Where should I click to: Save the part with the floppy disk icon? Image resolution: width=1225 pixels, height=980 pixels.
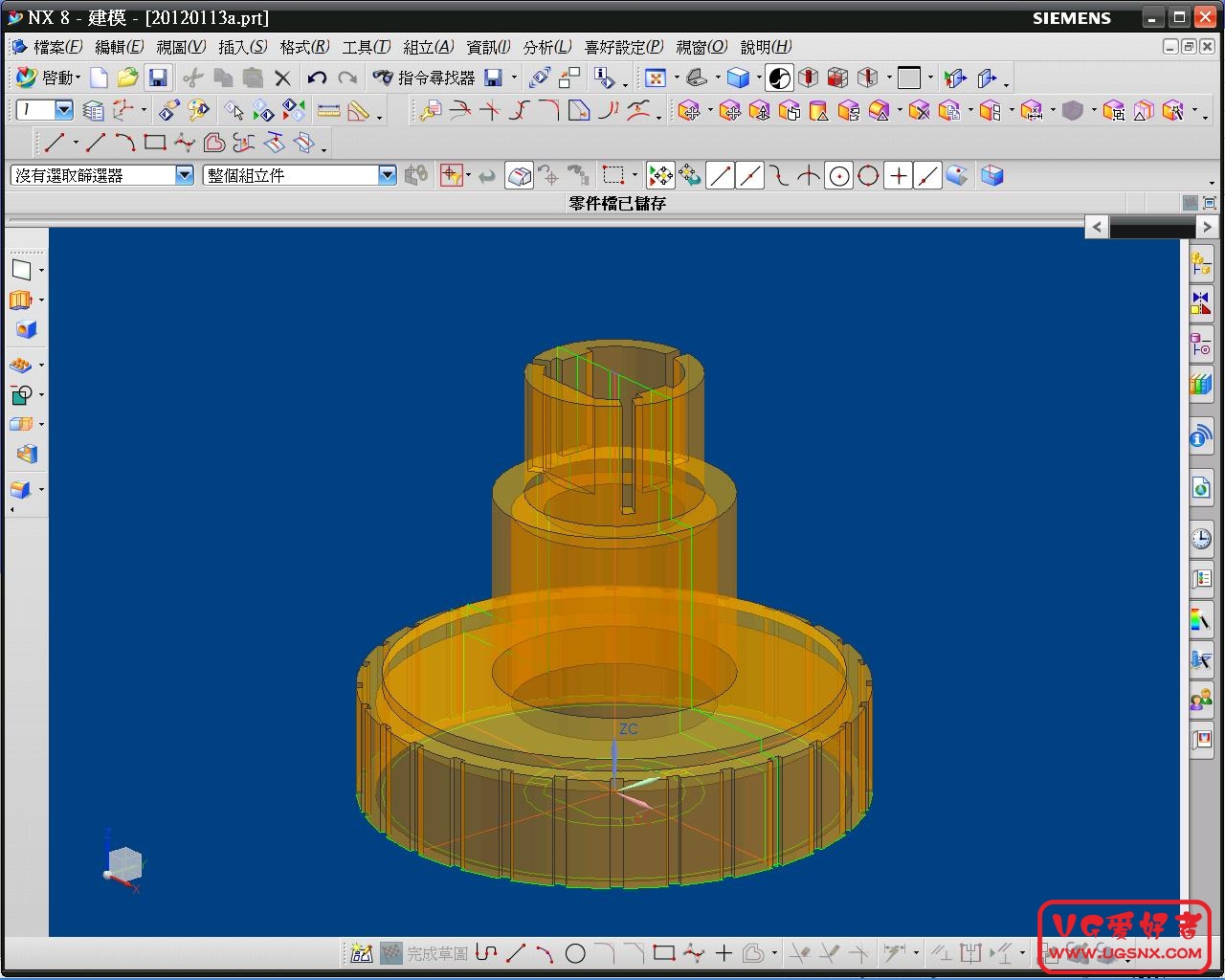pos(158,78)
